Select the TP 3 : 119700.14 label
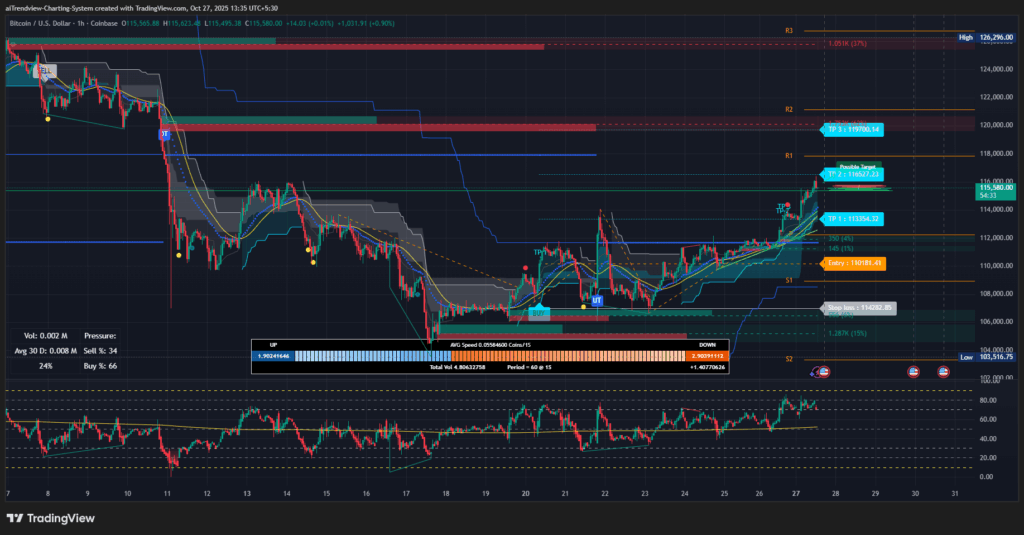1024x535 pixels. (x=853, y=129)
